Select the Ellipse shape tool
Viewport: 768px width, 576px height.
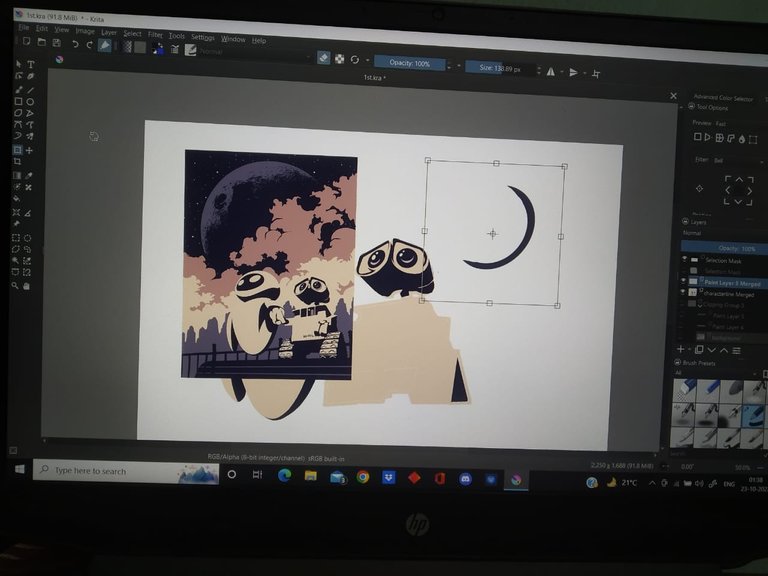click(x=30, y=102)
